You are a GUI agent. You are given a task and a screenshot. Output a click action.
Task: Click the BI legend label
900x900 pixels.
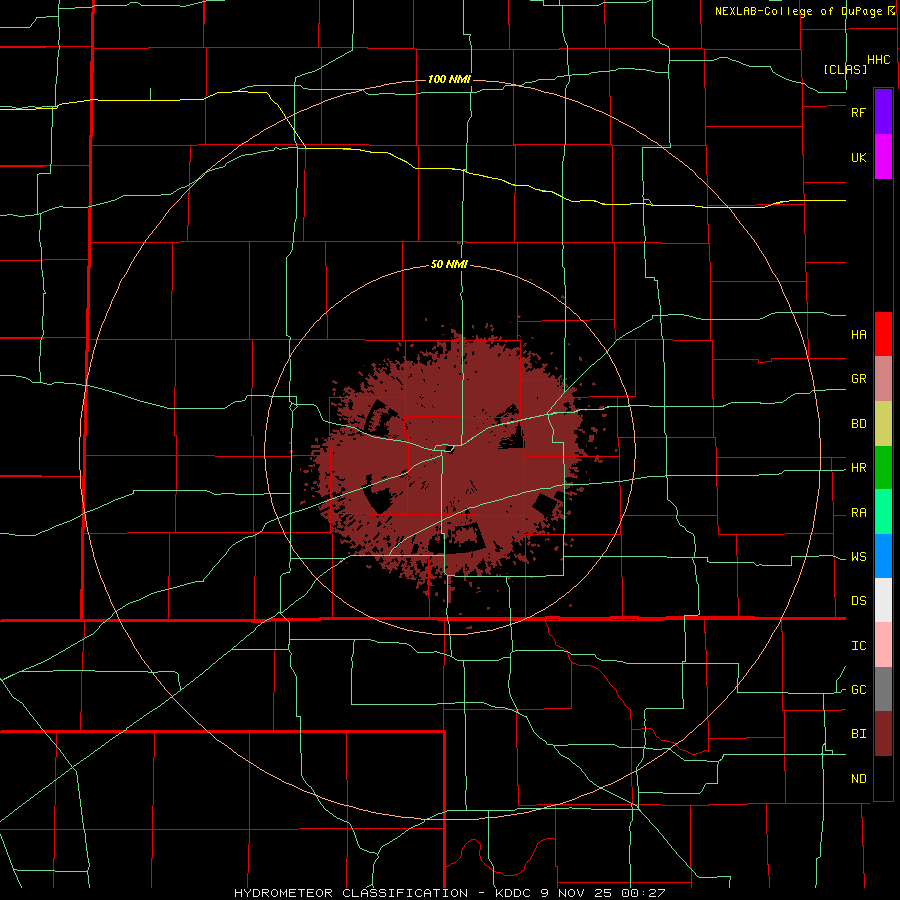858,734
